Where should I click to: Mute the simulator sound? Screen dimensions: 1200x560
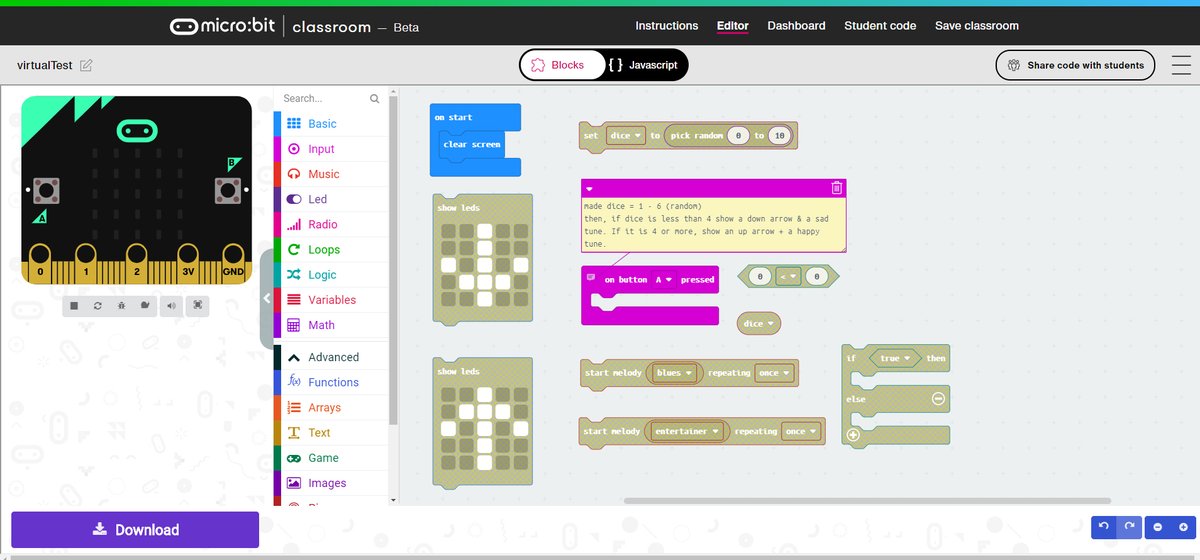tap(172, 305)
